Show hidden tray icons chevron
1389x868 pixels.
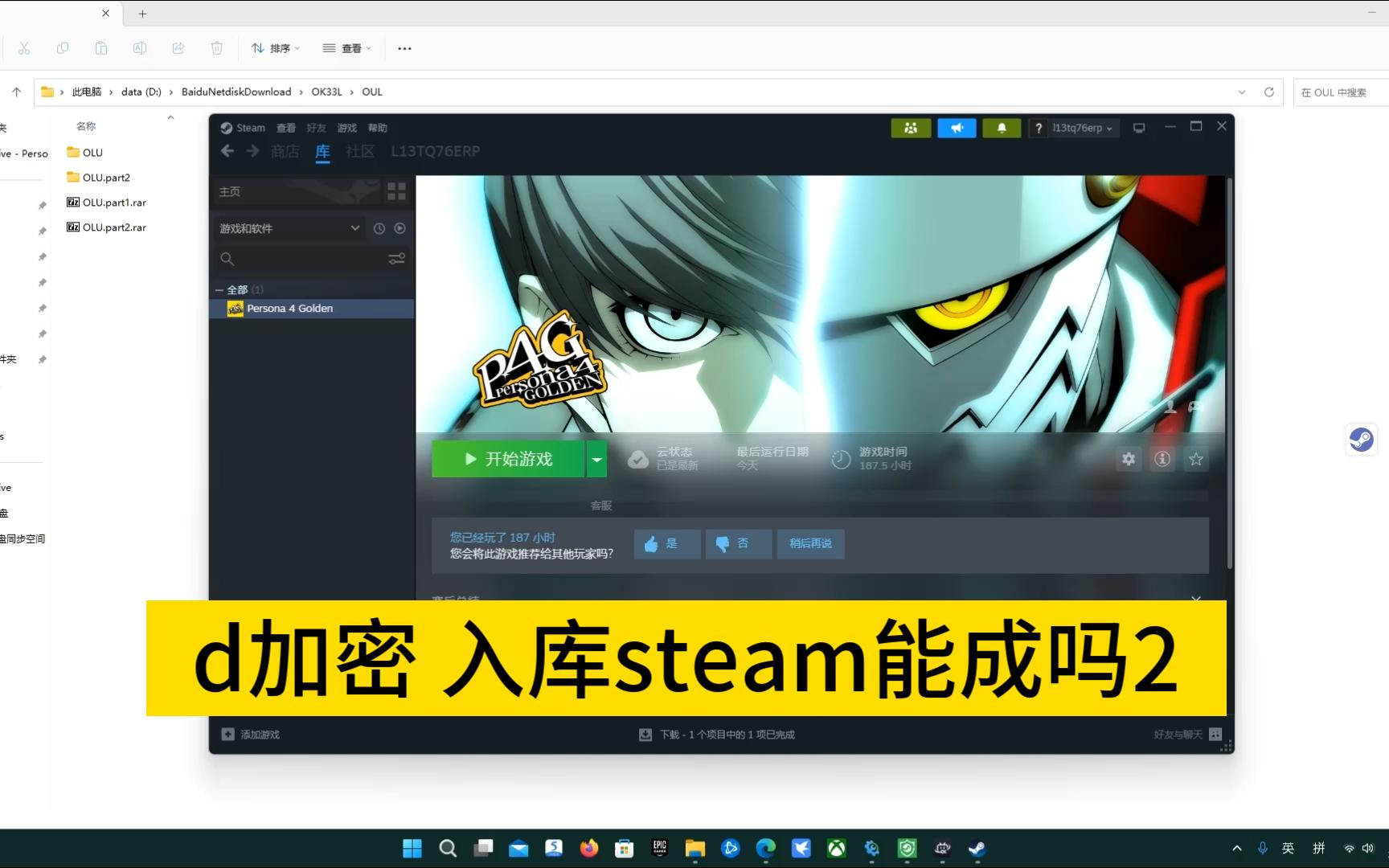tap(1237, 848)
